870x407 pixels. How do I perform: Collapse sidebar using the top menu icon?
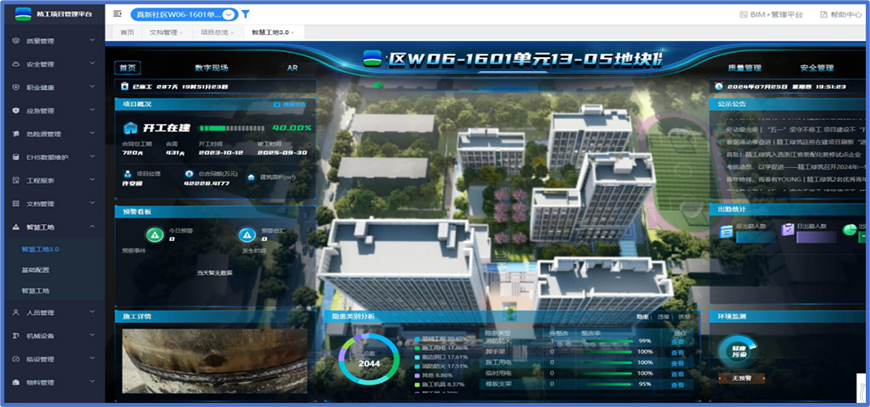point(118,14)
